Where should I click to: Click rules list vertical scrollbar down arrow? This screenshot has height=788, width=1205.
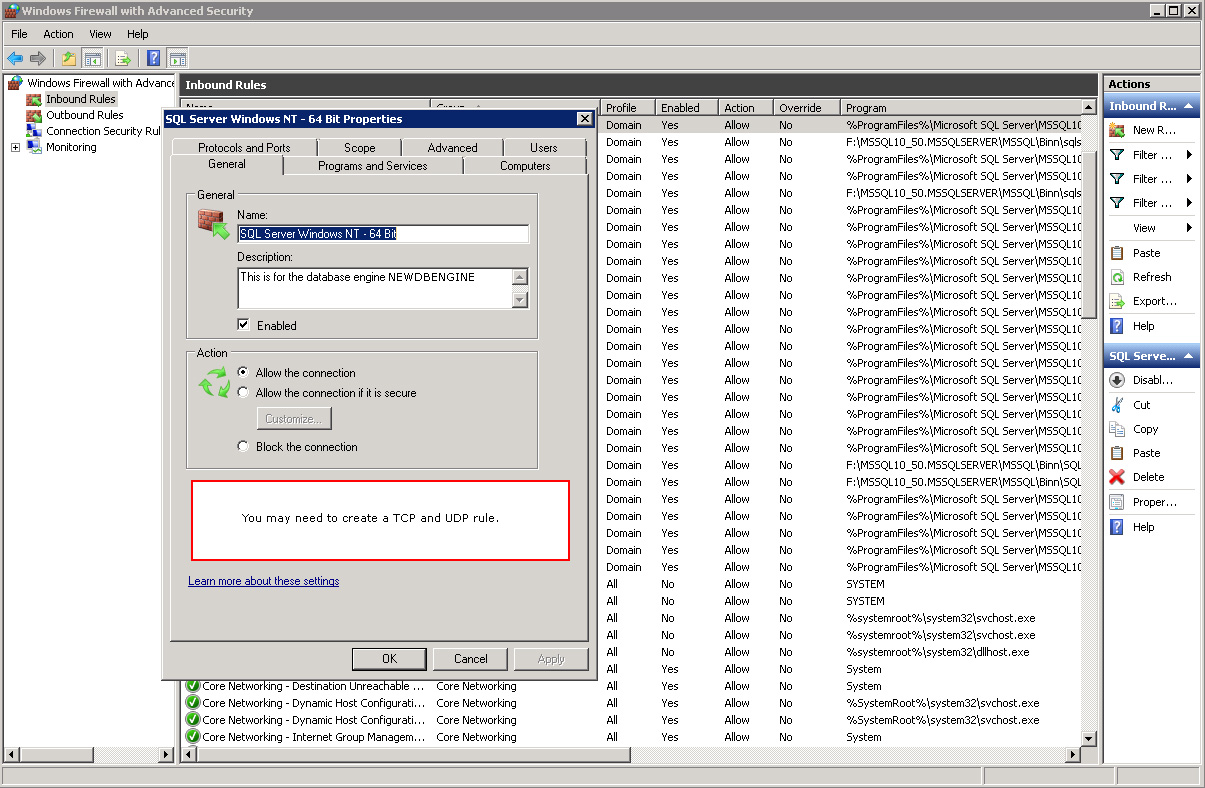1089,738
